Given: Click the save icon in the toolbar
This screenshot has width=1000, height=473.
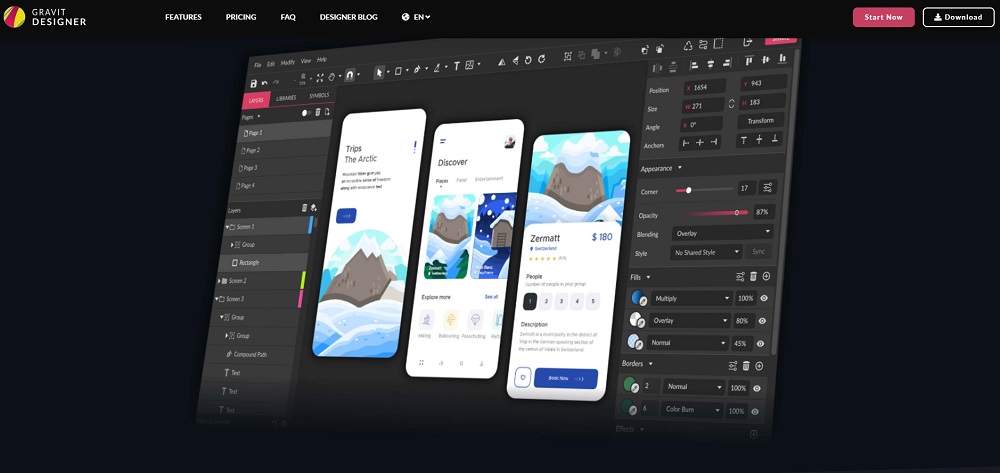Looking at the screenshot, I should 254,83.
